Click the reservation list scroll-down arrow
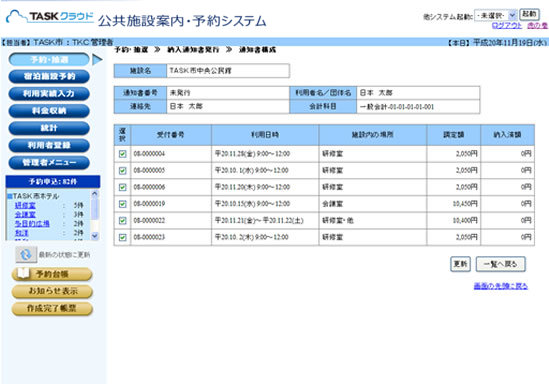 pyautogui.click(x=95, y=236)
